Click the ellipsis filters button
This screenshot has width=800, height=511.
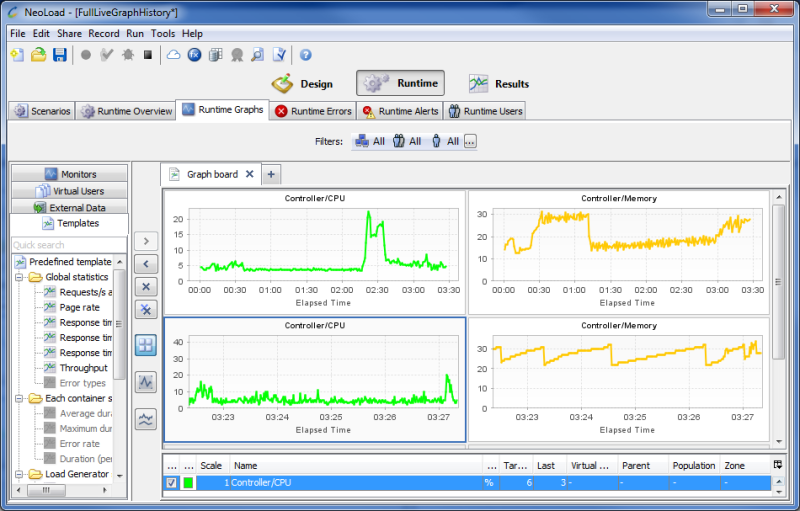tap(470, 142)
